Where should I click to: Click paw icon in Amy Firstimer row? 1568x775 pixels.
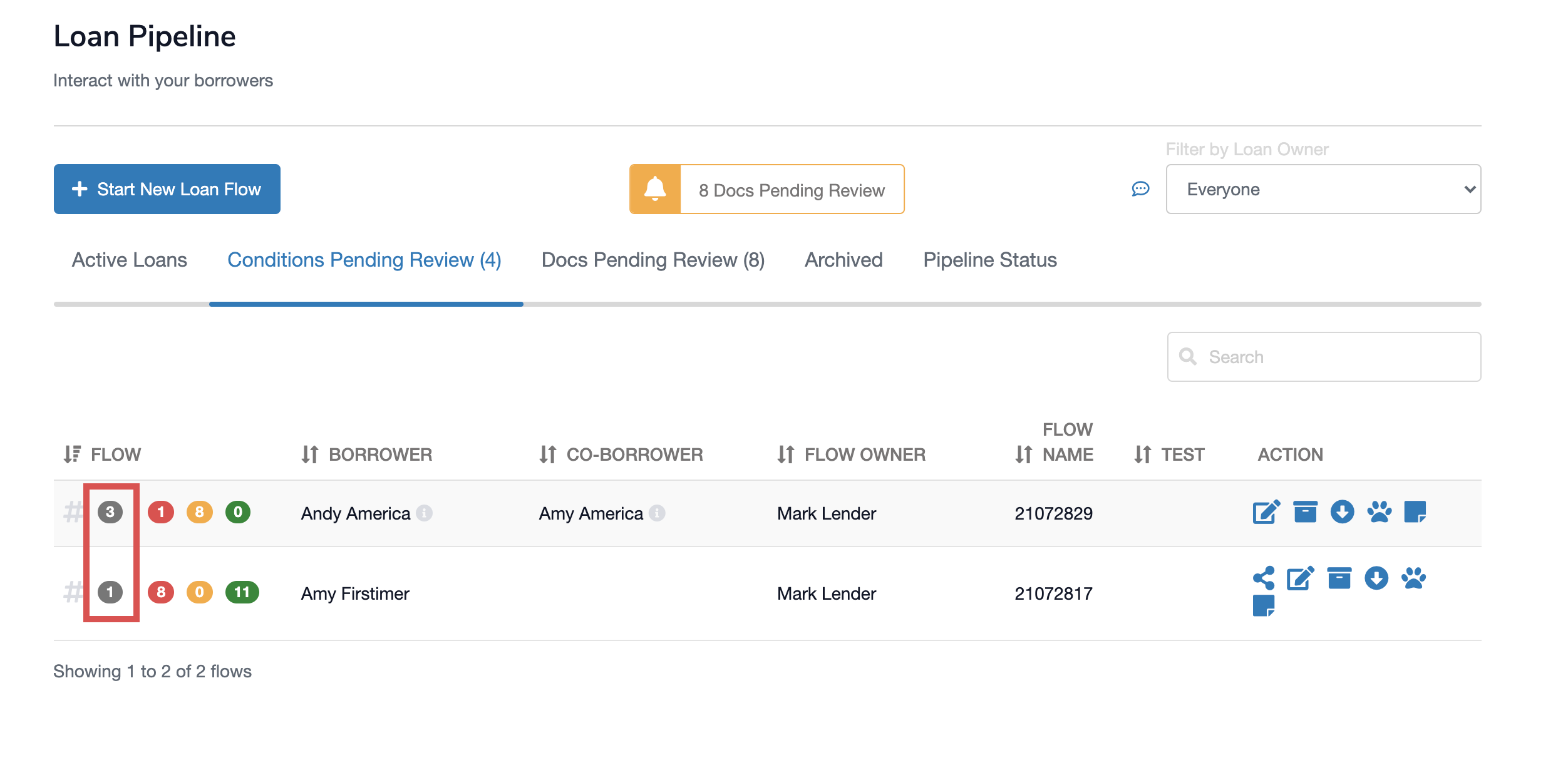[1413, 578]
